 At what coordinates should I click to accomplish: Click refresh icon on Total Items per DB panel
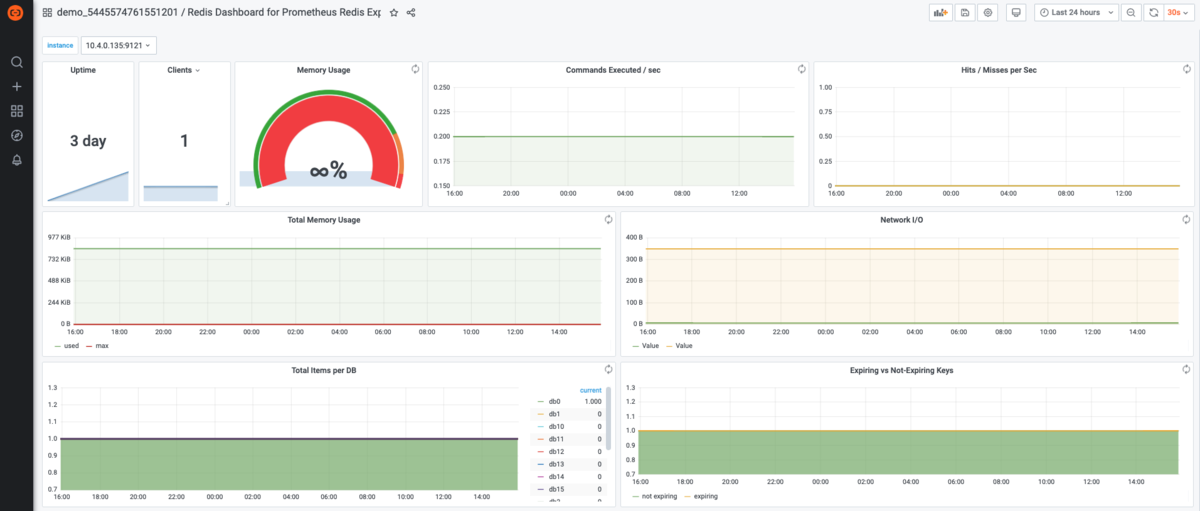pos(608,370)
